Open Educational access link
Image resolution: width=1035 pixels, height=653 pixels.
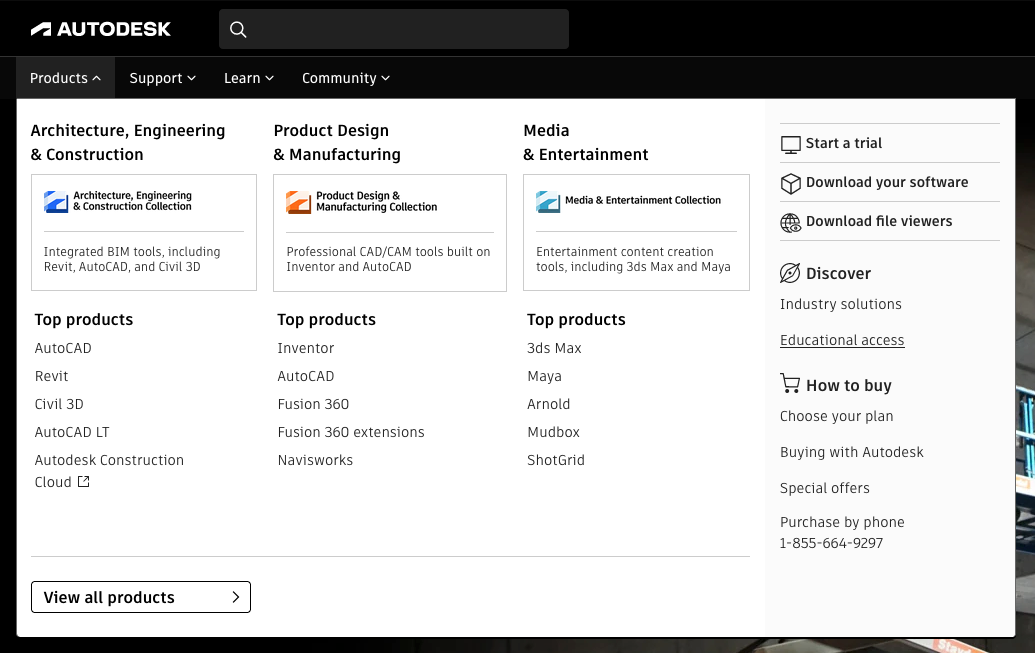pyautogui.click(x=842, y=340)
